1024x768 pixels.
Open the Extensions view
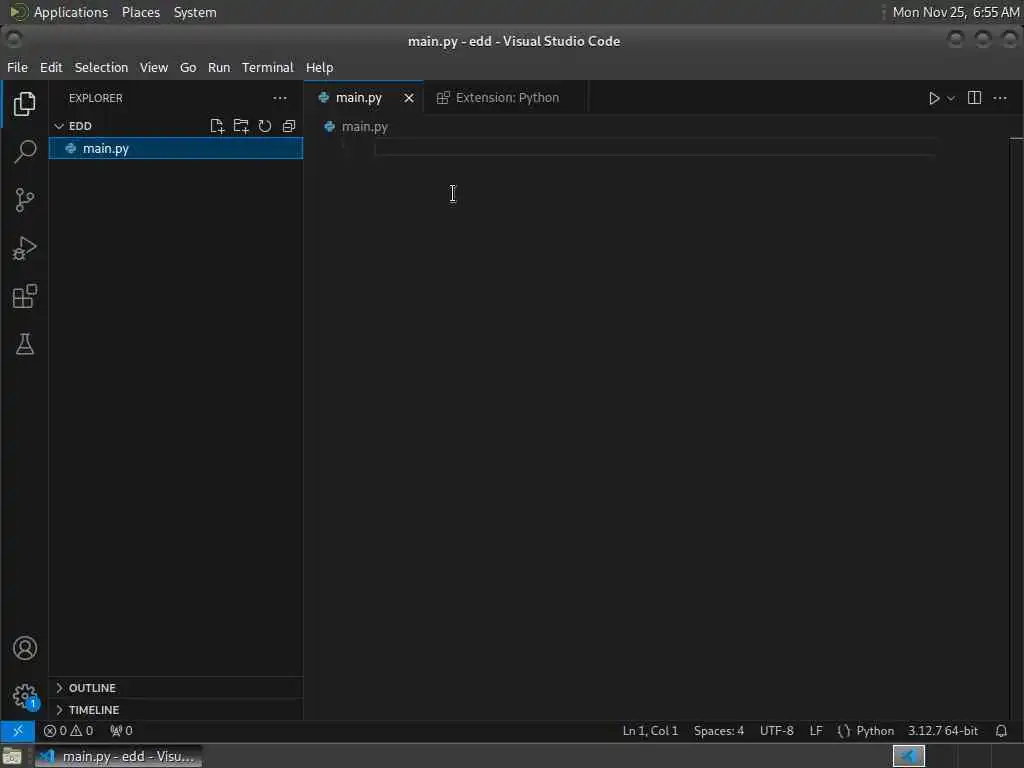pyautogui.click(x=24, y=296)
